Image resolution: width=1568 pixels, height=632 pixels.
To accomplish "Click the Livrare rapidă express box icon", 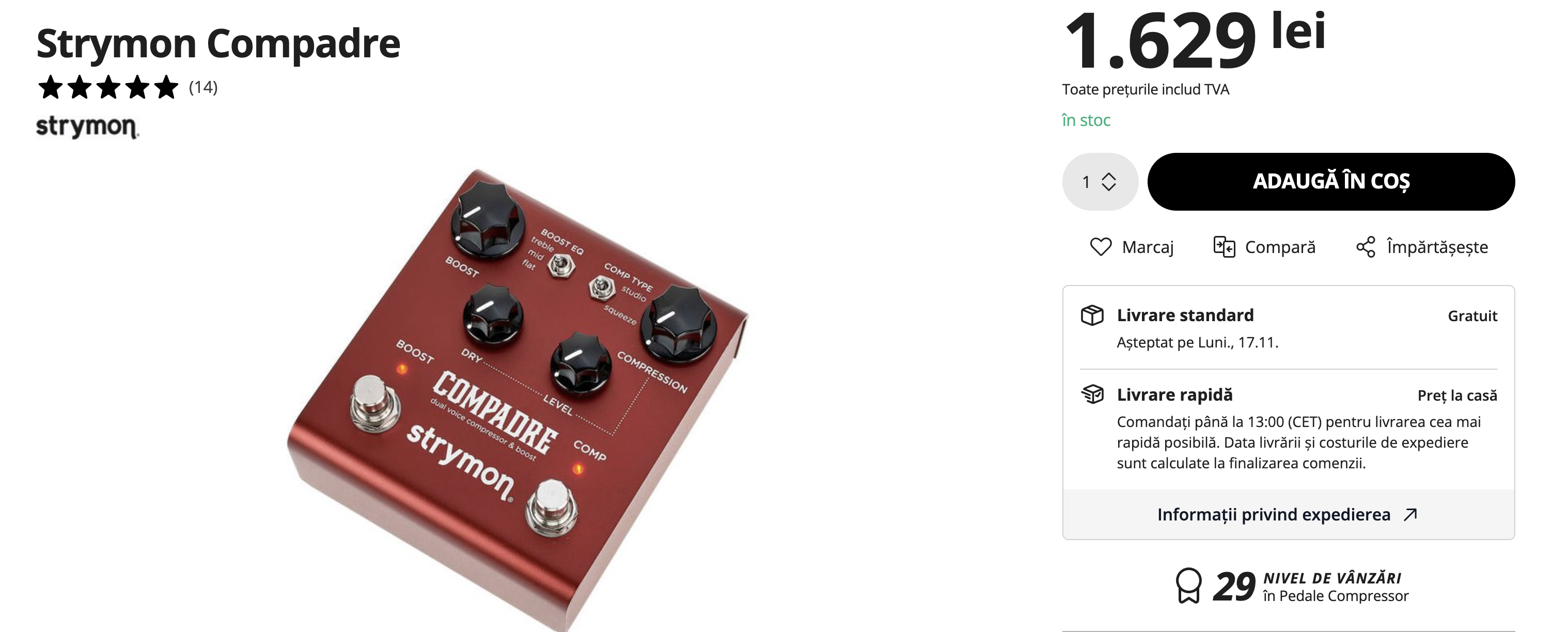I will (1092, 394).
